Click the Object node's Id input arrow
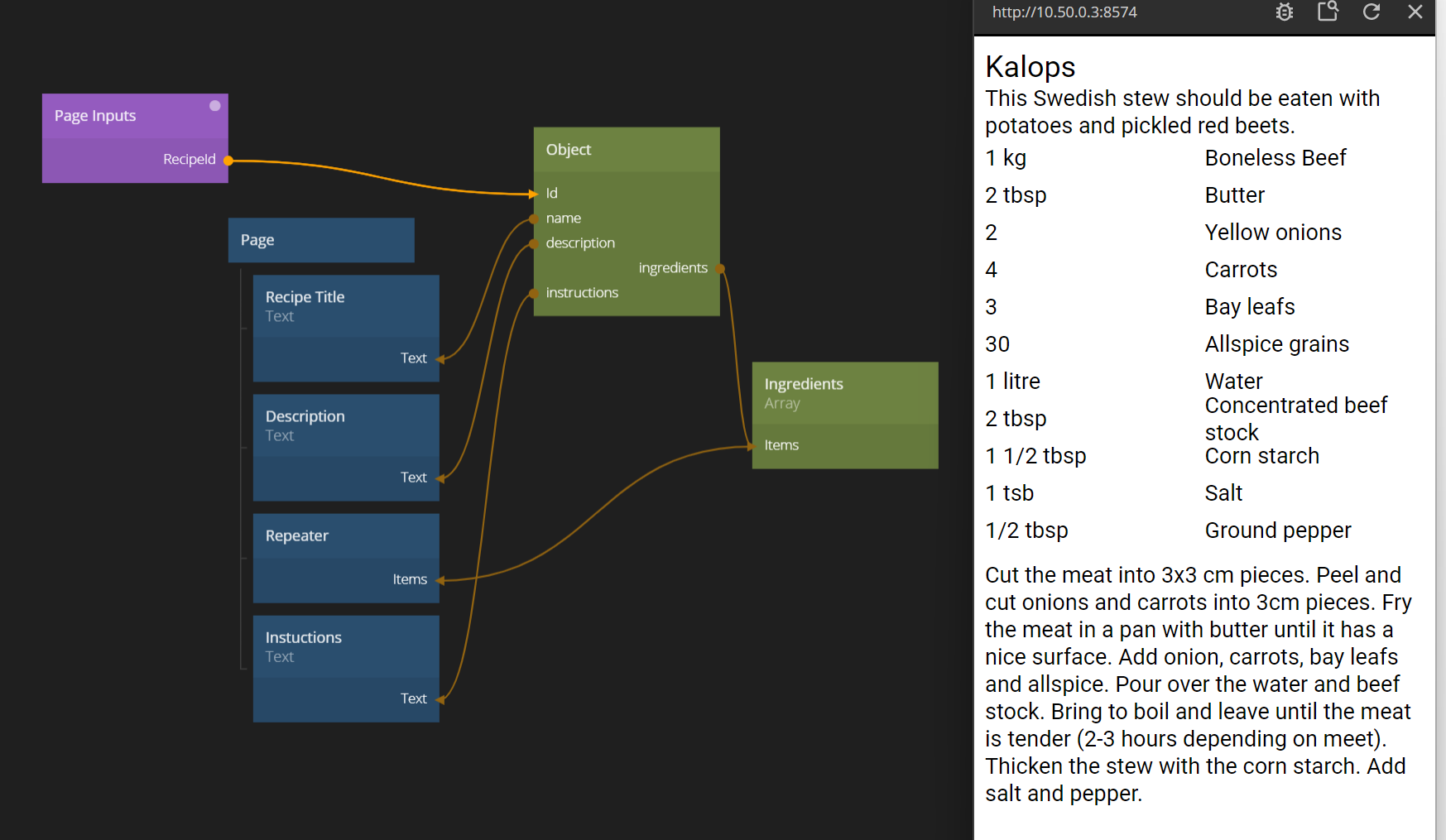1446x840 pixels. [534, 194]
